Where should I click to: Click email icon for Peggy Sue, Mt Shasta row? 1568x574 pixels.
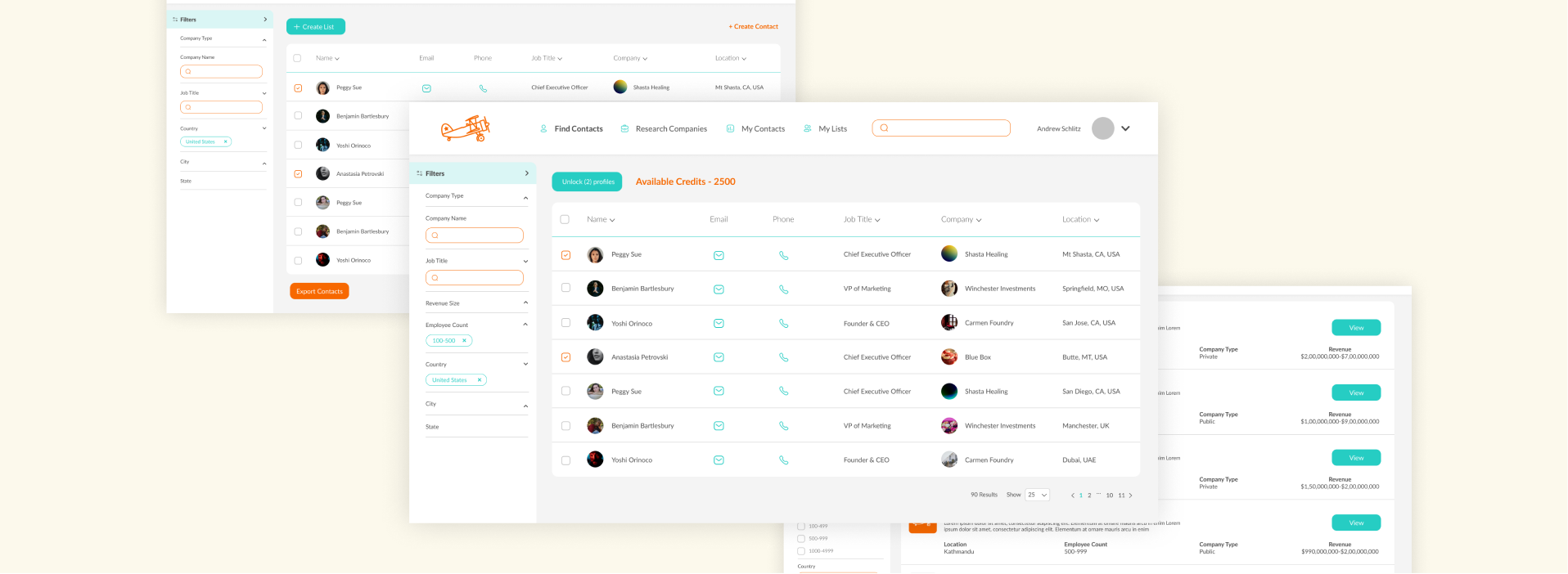click(x=719, y=255)
